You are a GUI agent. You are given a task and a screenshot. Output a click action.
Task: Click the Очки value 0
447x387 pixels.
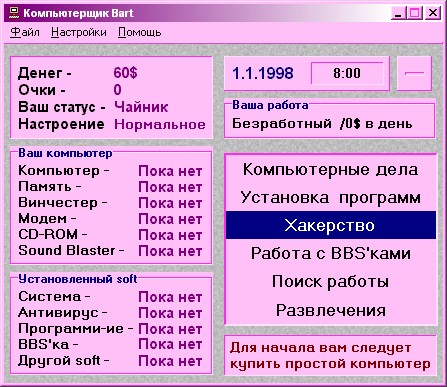[117, 90]
